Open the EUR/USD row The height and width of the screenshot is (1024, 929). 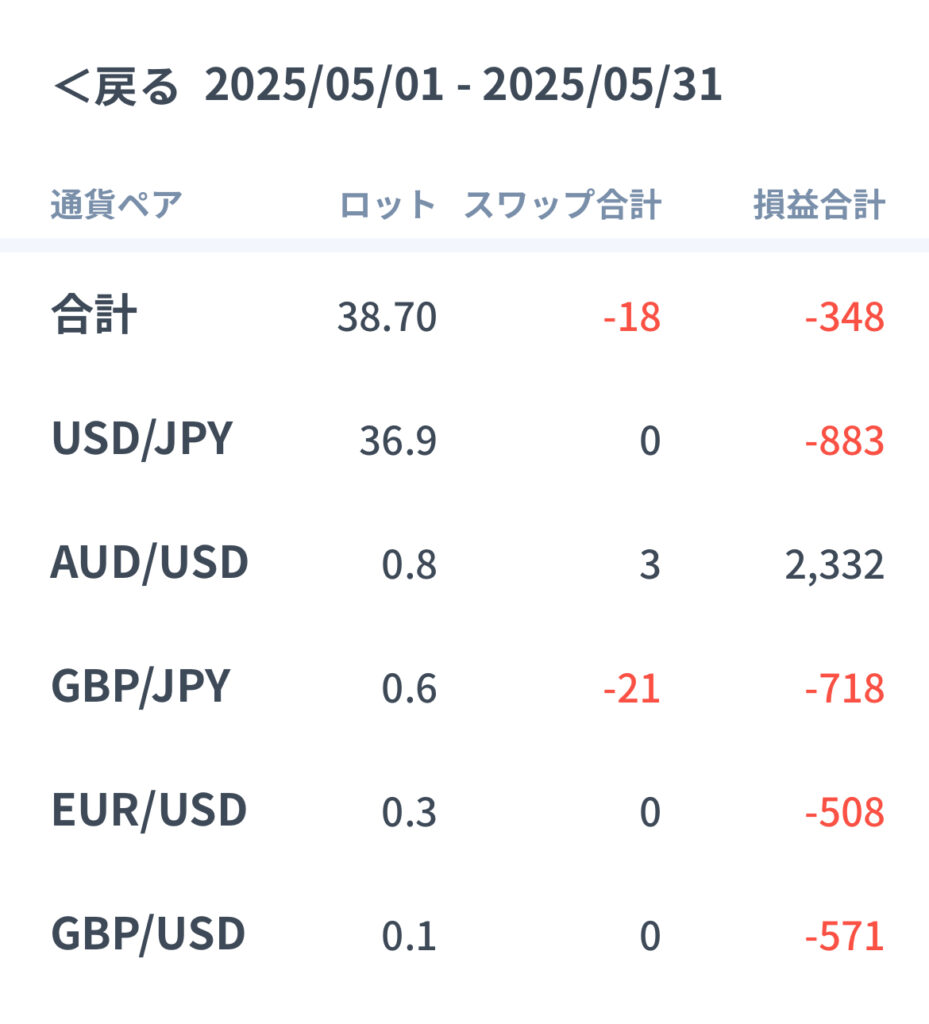464,811
